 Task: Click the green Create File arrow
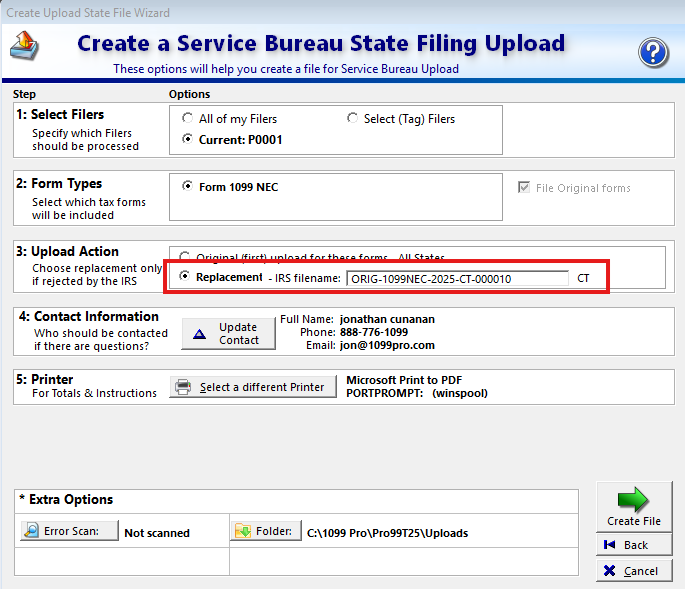[631, 500]
